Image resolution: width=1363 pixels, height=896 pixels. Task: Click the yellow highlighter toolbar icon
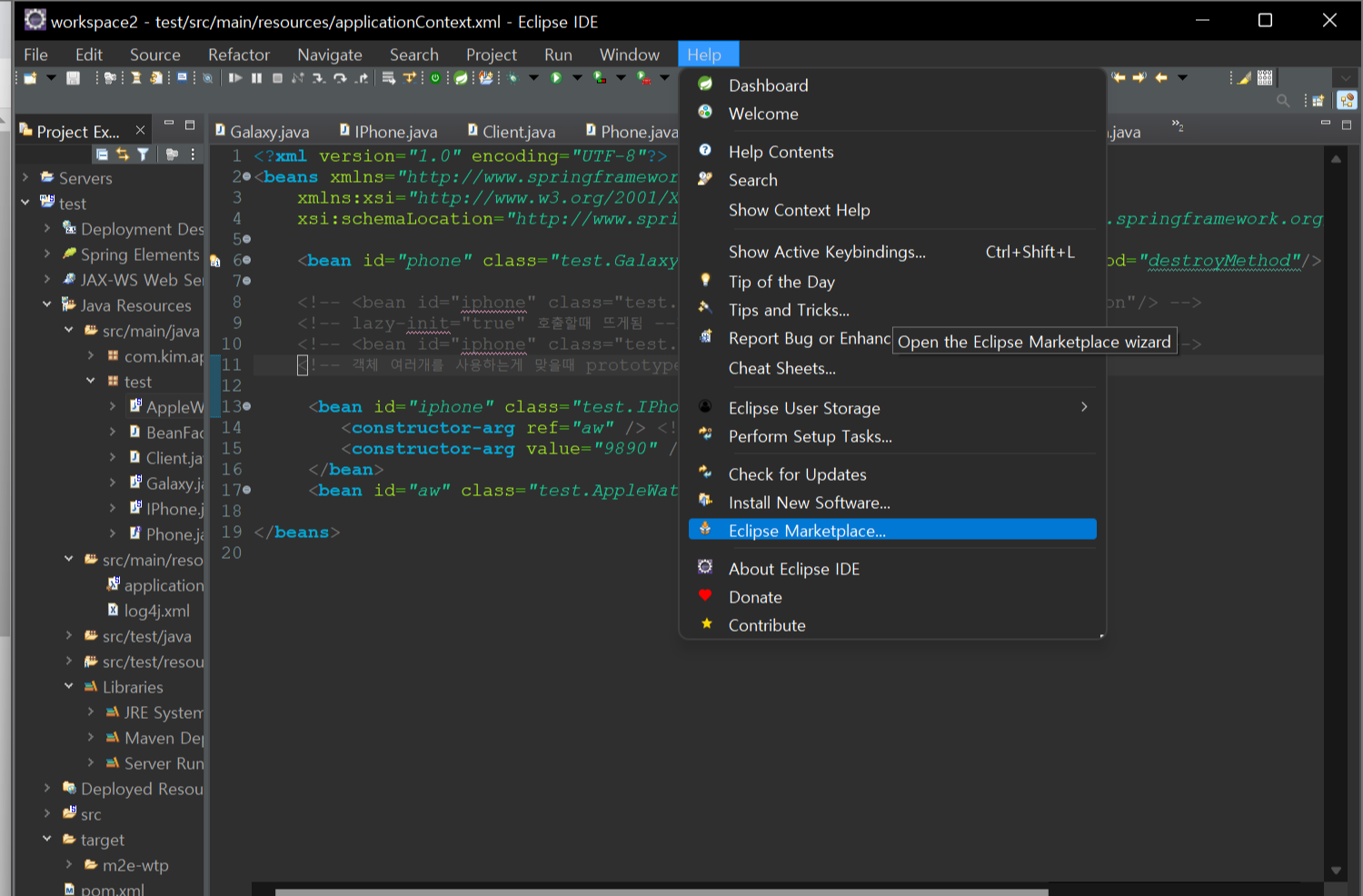1244,78
